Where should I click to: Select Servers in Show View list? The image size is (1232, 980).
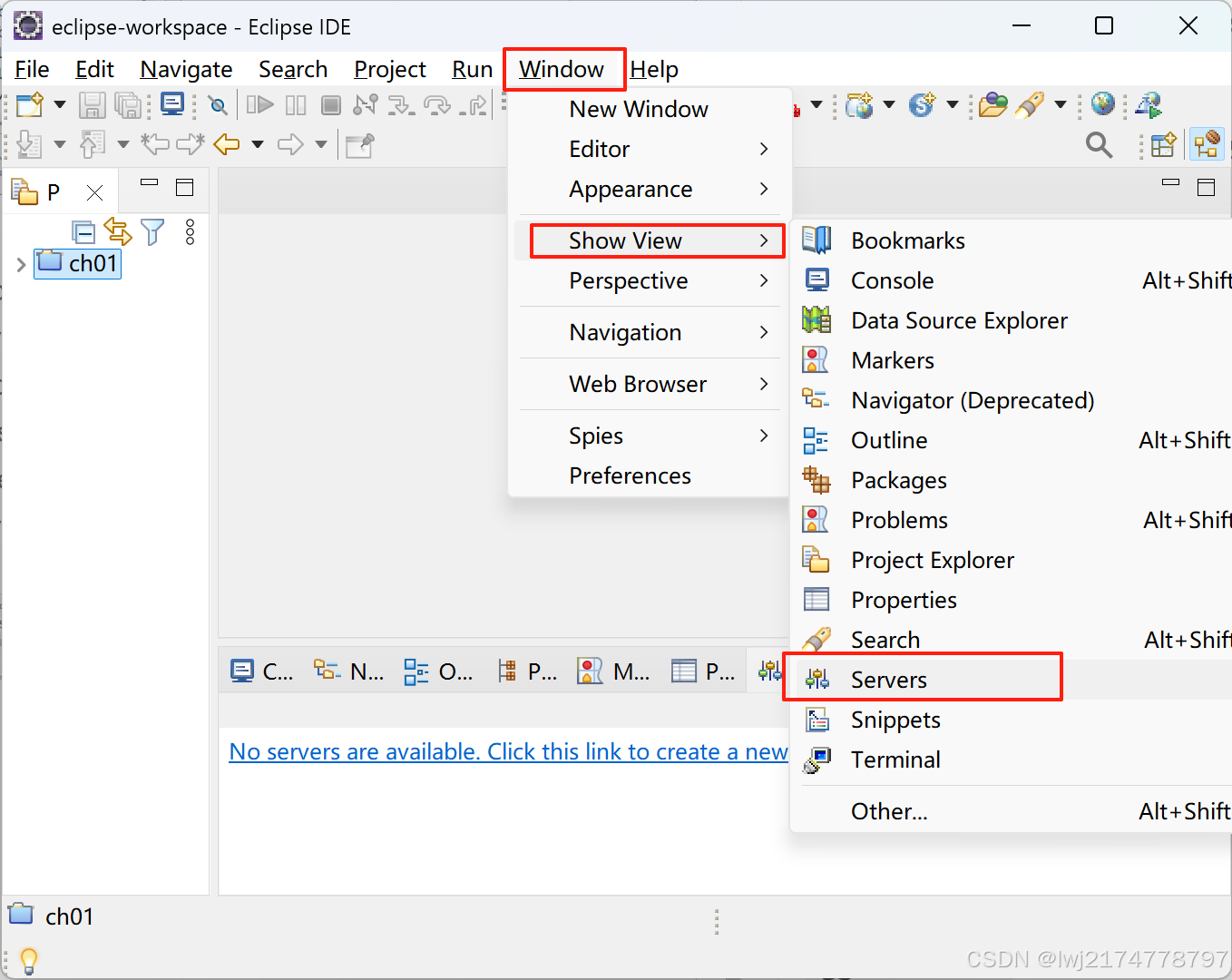point(1013,680)
